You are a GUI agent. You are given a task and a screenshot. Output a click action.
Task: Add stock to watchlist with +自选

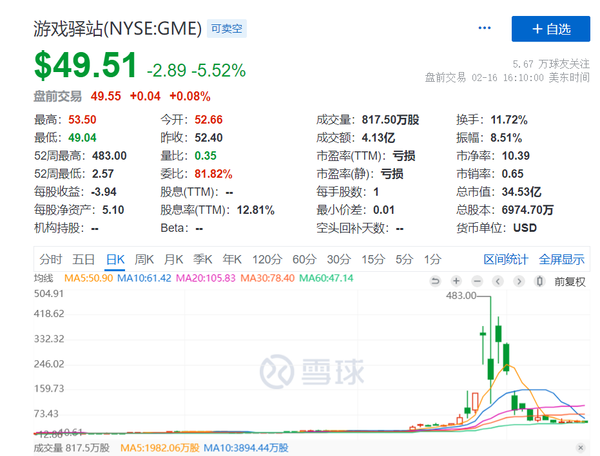(551, 29)
